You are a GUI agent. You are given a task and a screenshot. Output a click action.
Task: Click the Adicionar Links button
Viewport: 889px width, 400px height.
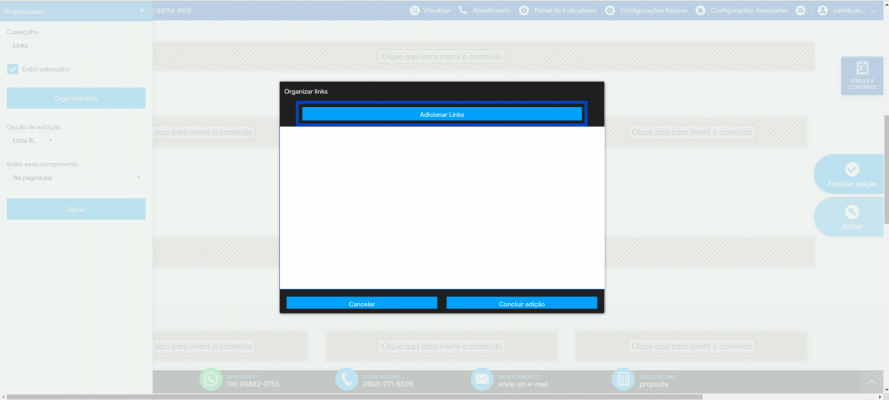point(442,114)
